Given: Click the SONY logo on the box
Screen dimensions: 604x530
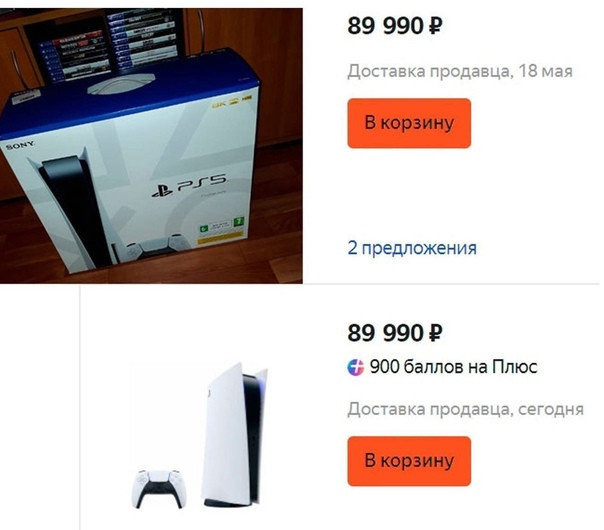Looking at the screenshot, I should click(20, 146).
